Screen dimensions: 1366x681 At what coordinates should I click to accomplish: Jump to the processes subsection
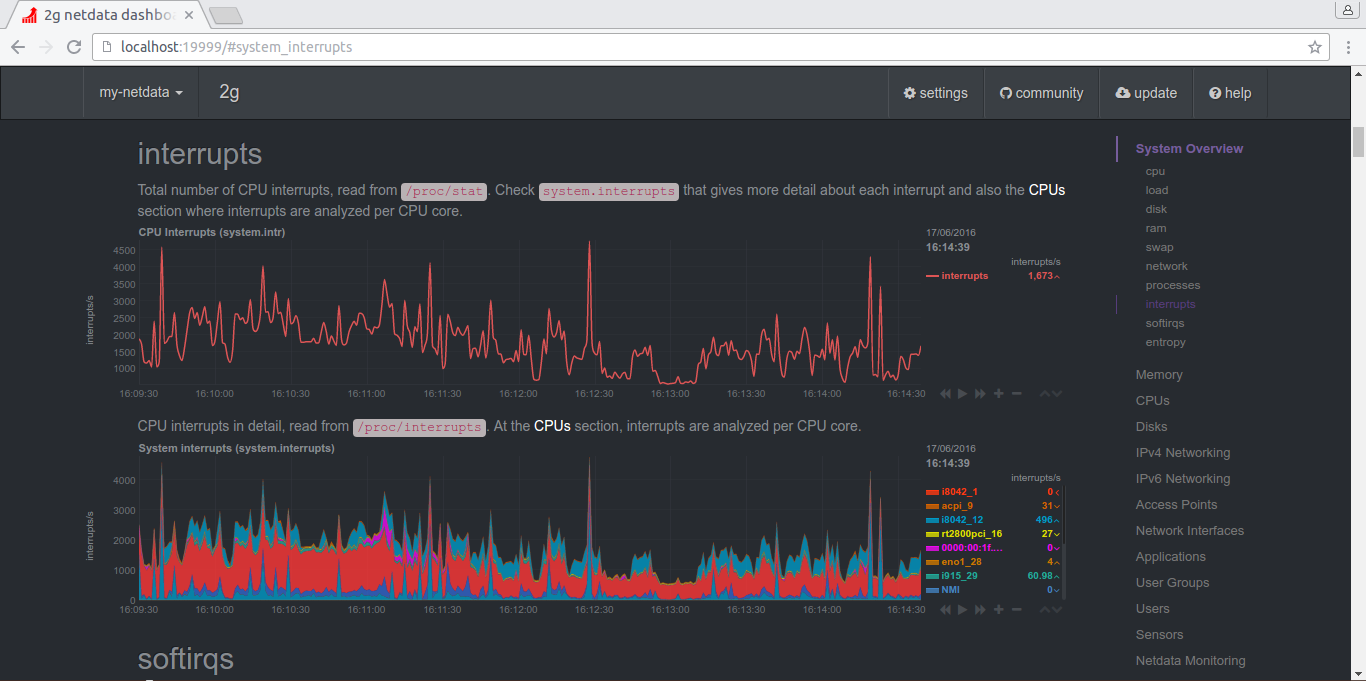(x=1173, y=285)
